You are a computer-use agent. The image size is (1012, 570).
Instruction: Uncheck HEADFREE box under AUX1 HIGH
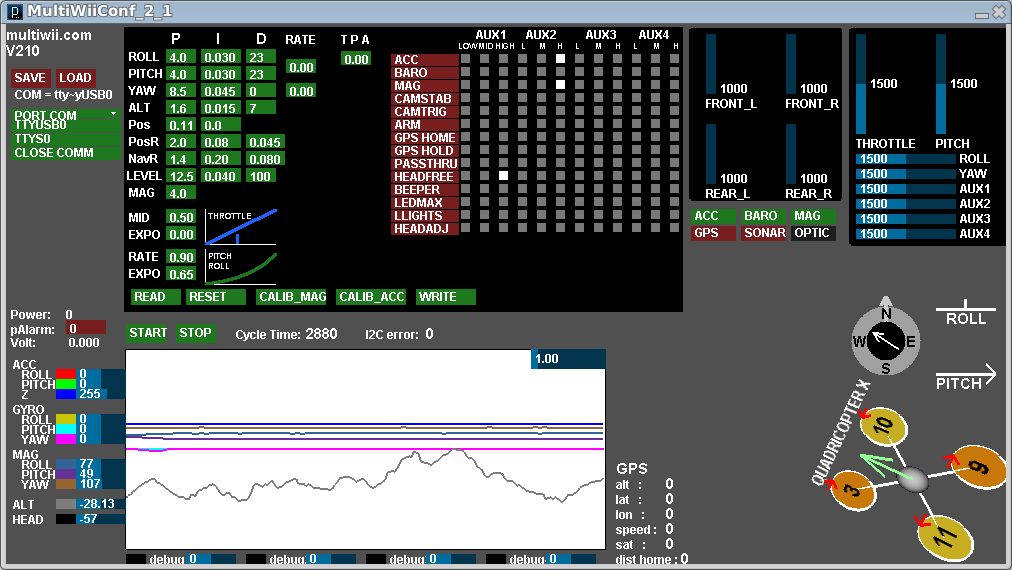[x=503, y=176]
